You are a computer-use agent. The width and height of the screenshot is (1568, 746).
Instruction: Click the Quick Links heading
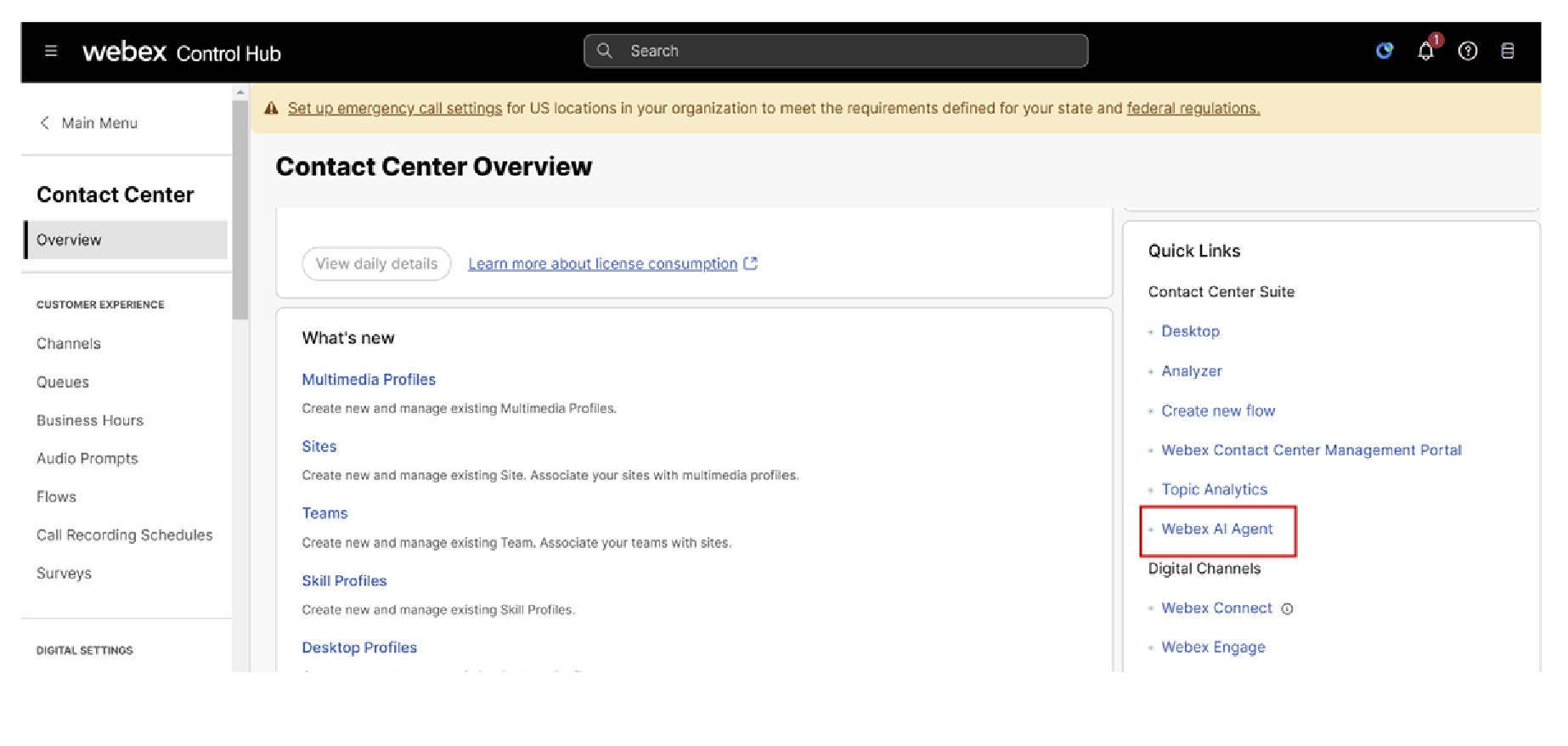click(x=1194, y=251)
